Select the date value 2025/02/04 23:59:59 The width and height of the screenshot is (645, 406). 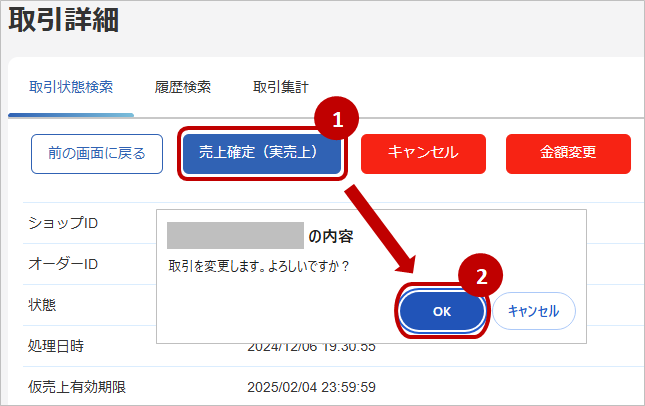[311, 387]
